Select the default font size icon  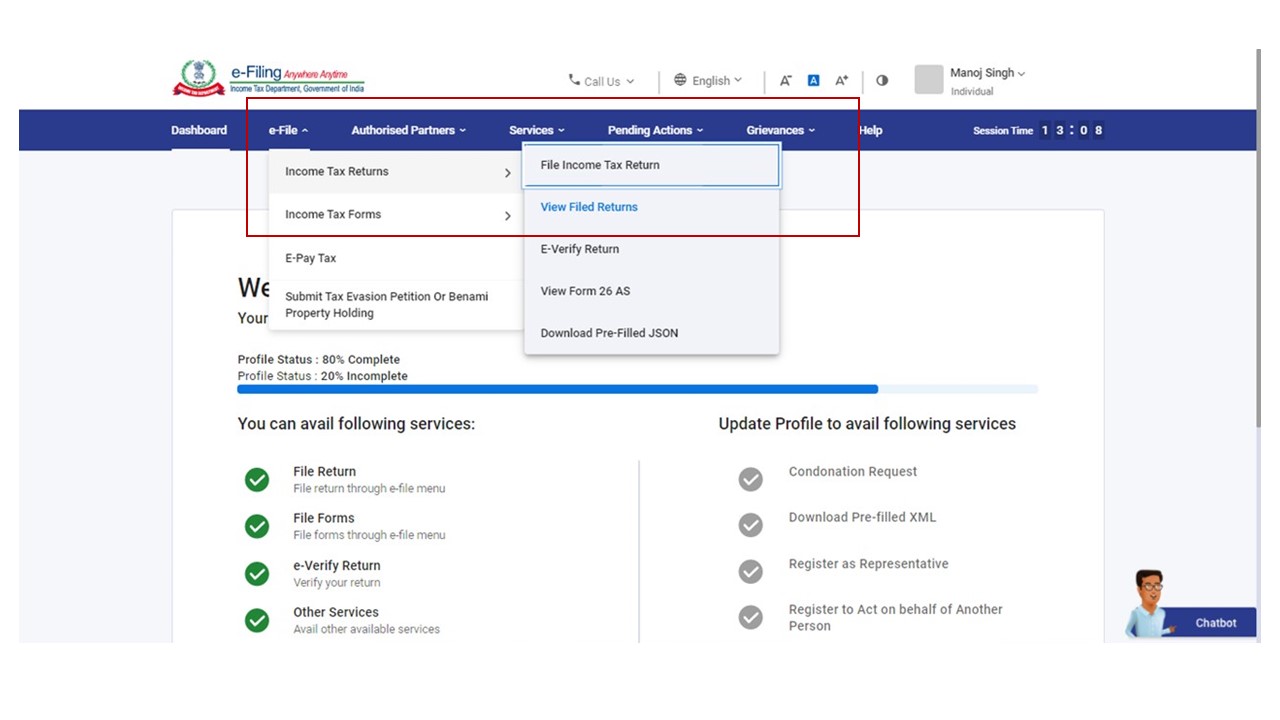pyautogui.click(x=813, y=81)
